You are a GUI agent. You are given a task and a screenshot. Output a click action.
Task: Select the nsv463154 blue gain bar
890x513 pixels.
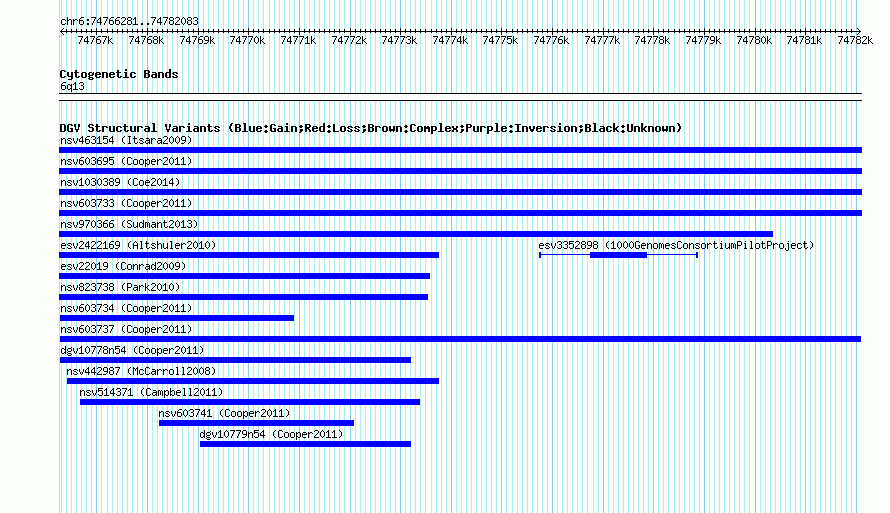(460, 150)
